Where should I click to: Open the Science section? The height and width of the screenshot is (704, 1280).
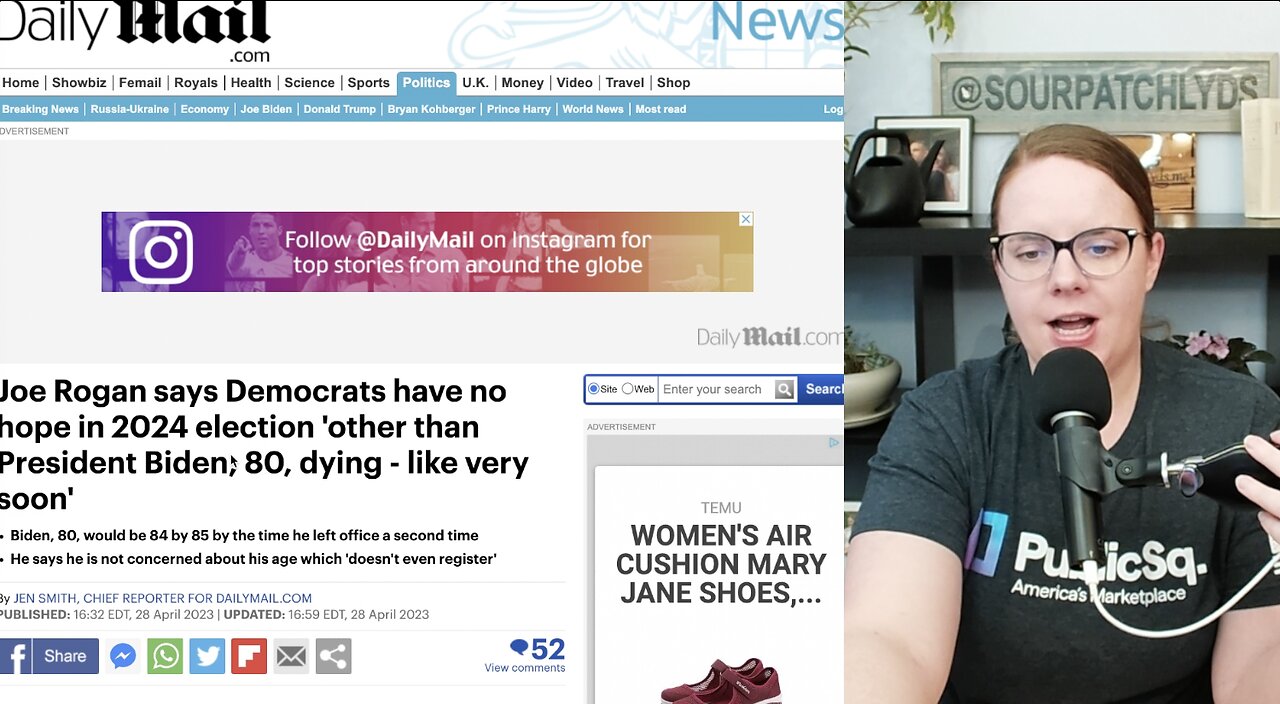pyautogui.click(x=309, y=83)
